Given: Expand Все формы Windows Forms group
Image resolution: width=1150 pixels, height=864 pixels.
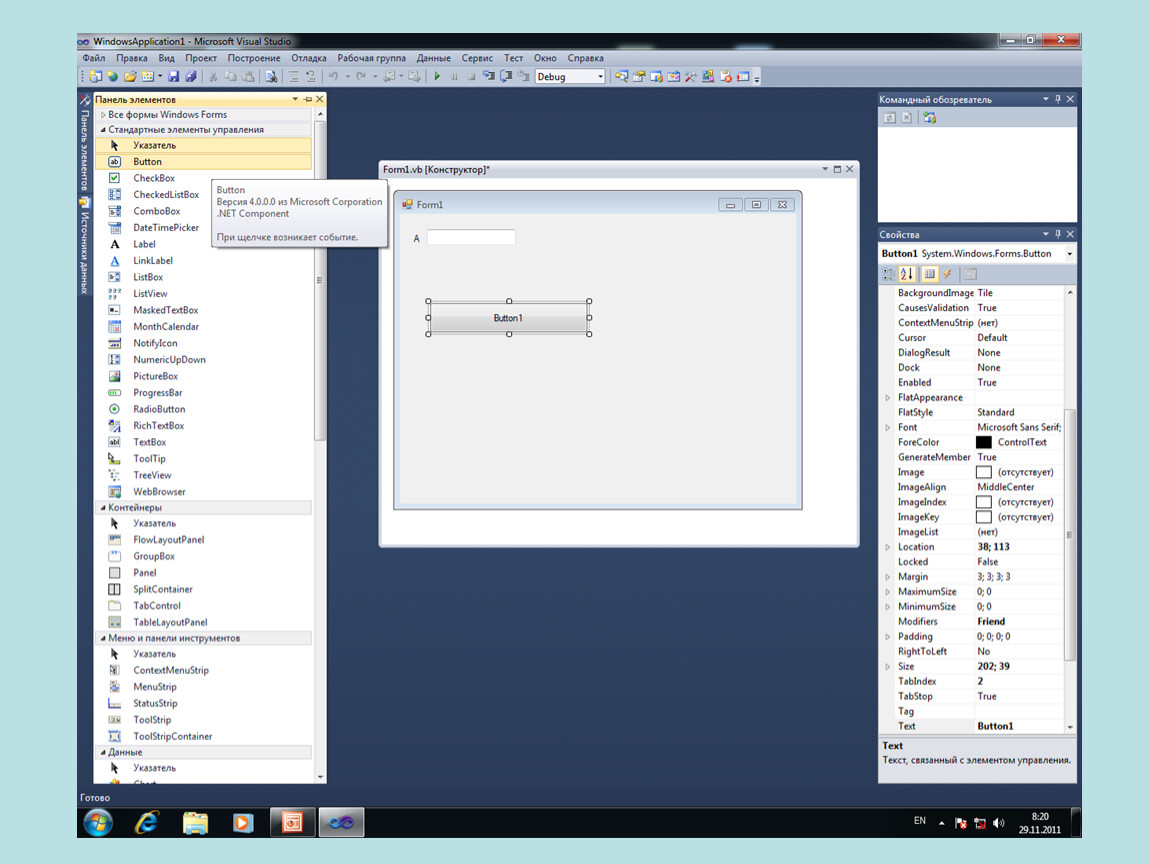Looking at the screenshot, I should [x=103, y=114].
